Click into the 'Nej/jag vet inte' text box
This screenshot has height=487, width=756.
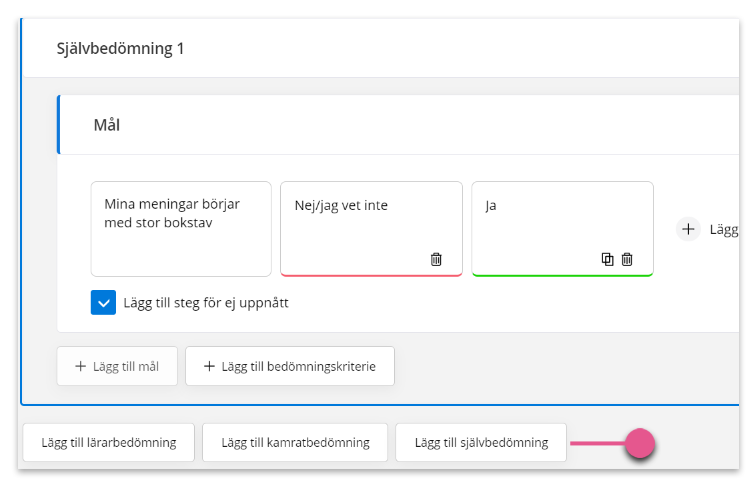click(x=371, y=217)
